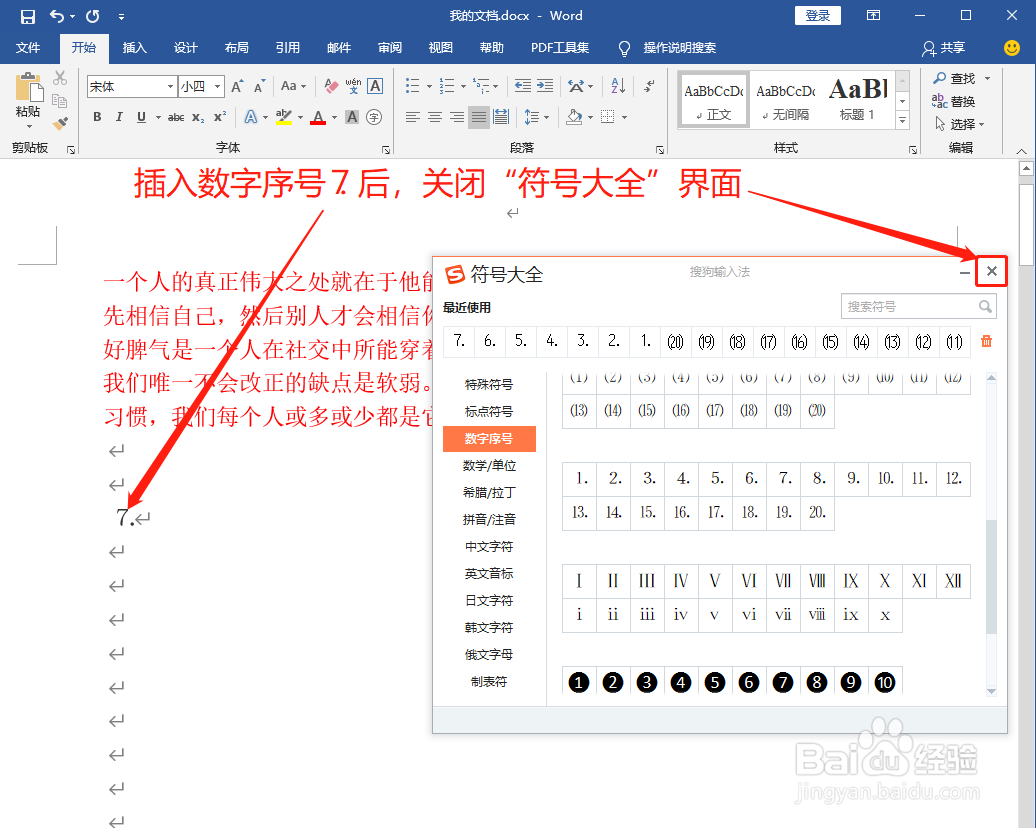
Task: Select circled number 7 in the symbol panel
Action: pos(782,681)
